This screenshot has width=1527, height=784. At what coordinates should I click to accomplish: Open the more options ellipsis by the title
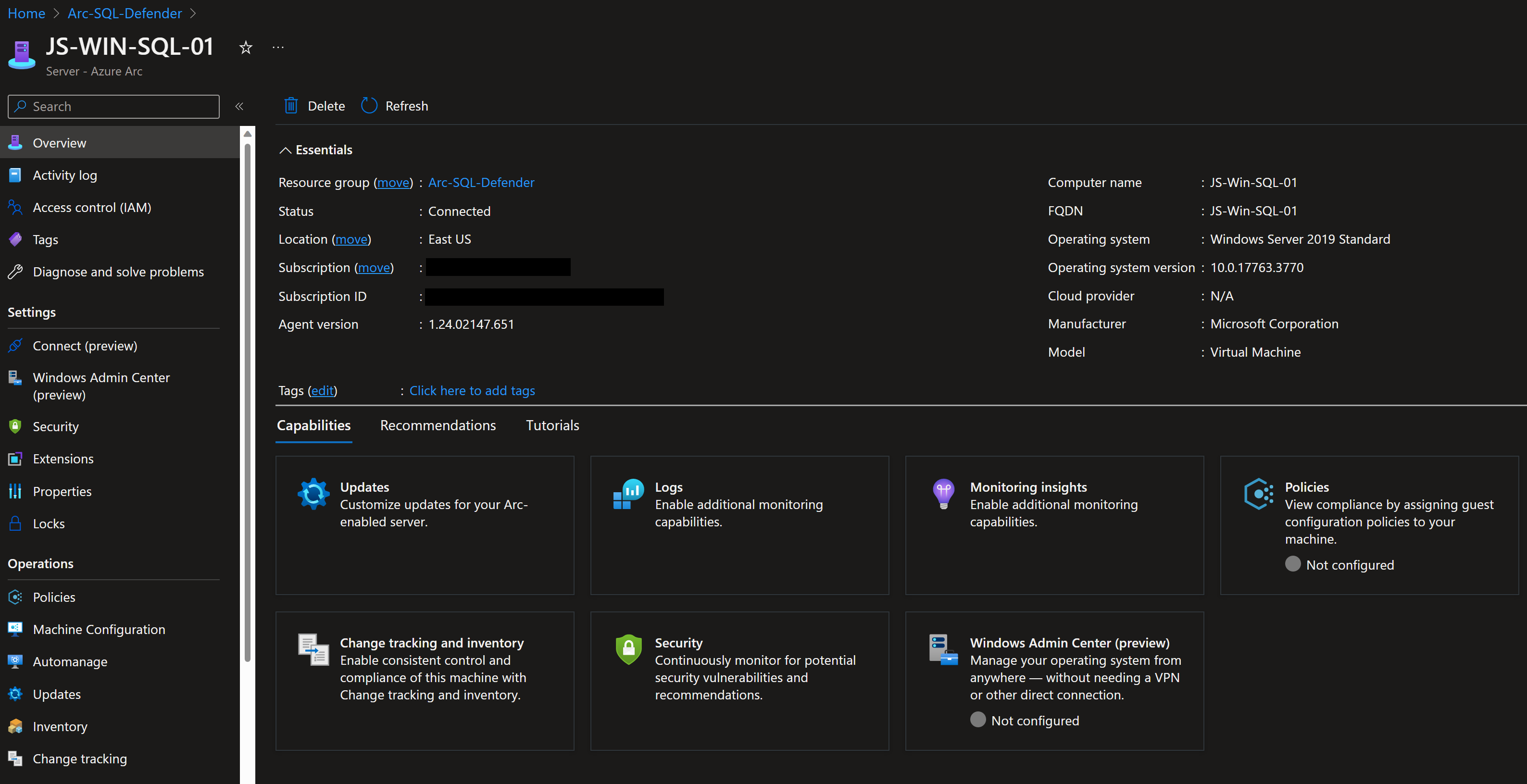coord(278,48)
